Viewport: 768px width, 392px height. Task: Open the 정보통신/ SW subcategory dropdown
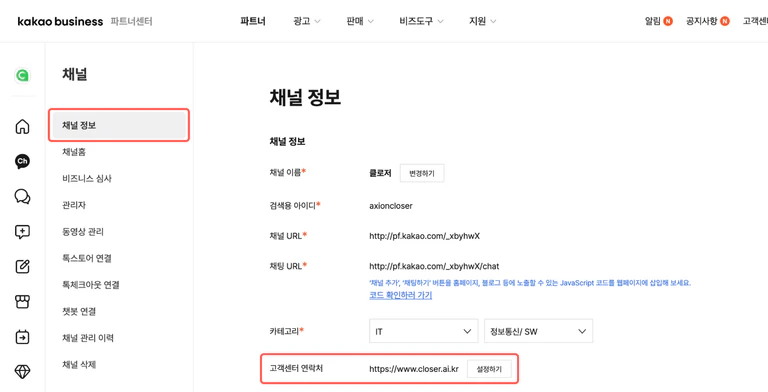[538, 331]
